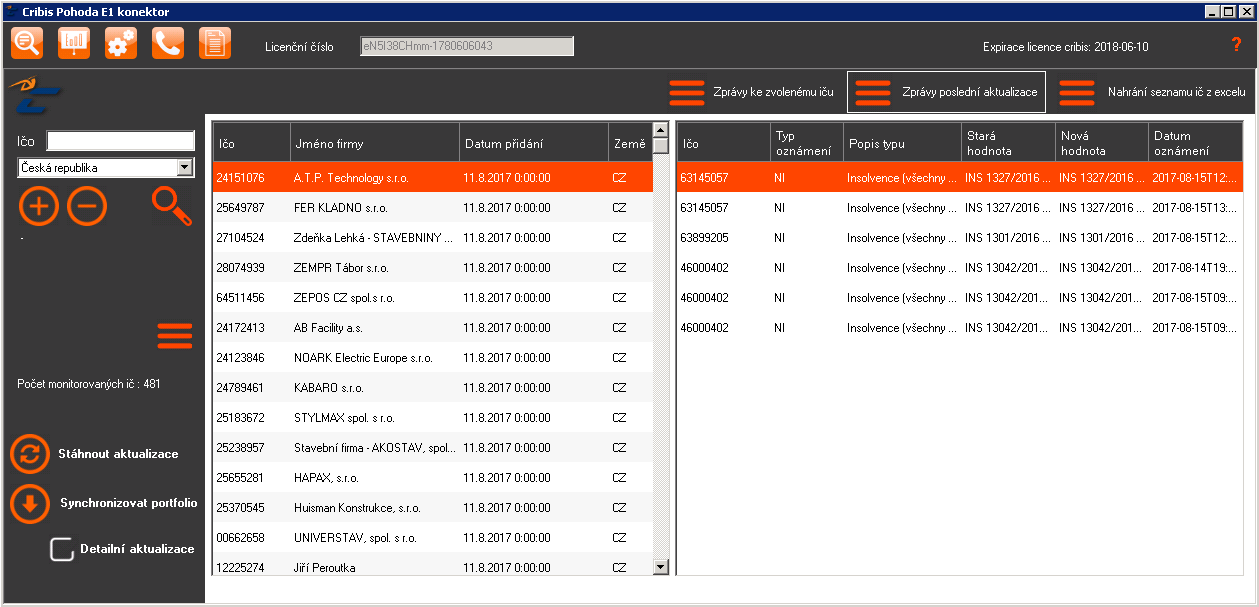Image resolution: width=1259 pixels, height=607 pixels.
Task: Open the settings gears toolbar icon
Action: tap(121, 43)
